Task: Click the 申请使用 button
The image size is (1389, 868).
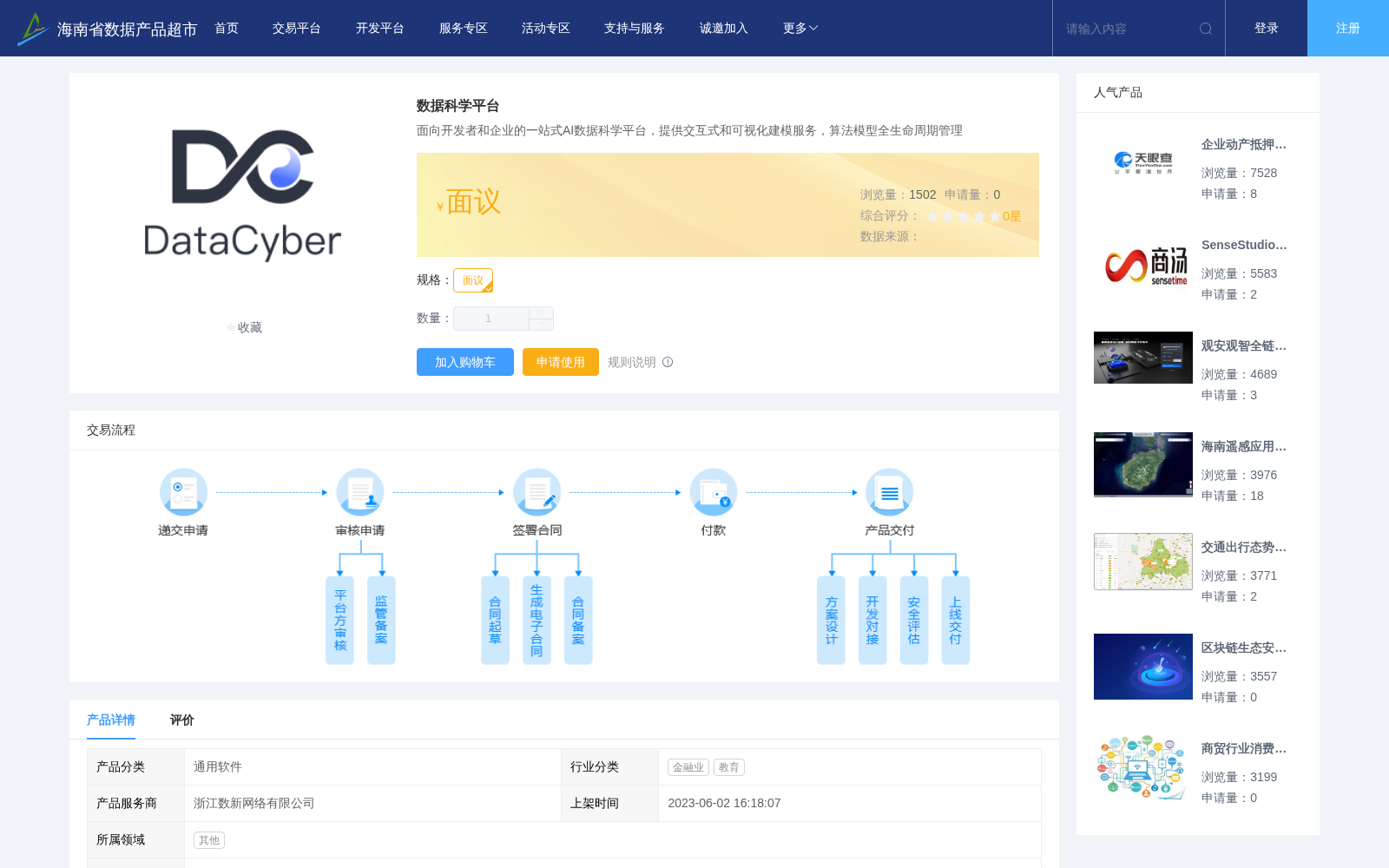Action: [x=561, y=362]
